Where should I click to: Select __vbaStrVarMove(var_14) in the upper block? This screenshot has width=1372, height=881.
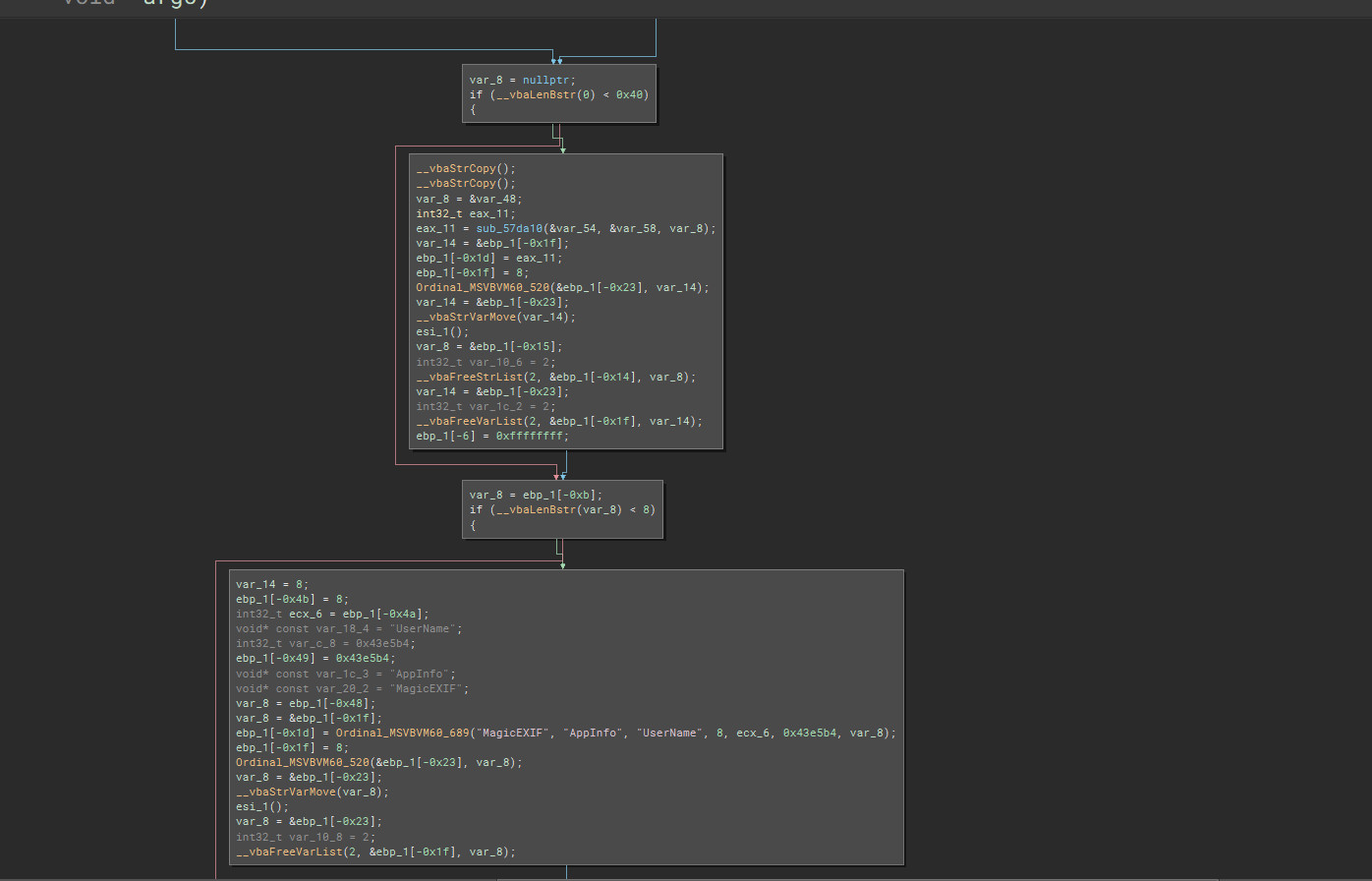point(482,317)
